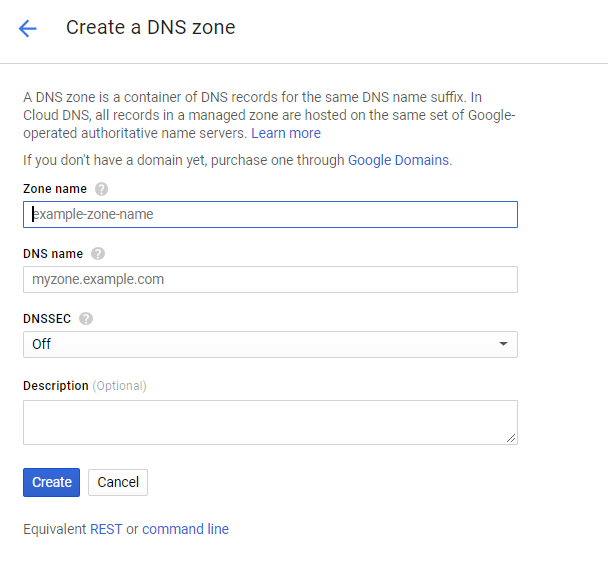The image size is (608, 581).
Task: Open the equivalent REST link
Action: pos(106,529)
